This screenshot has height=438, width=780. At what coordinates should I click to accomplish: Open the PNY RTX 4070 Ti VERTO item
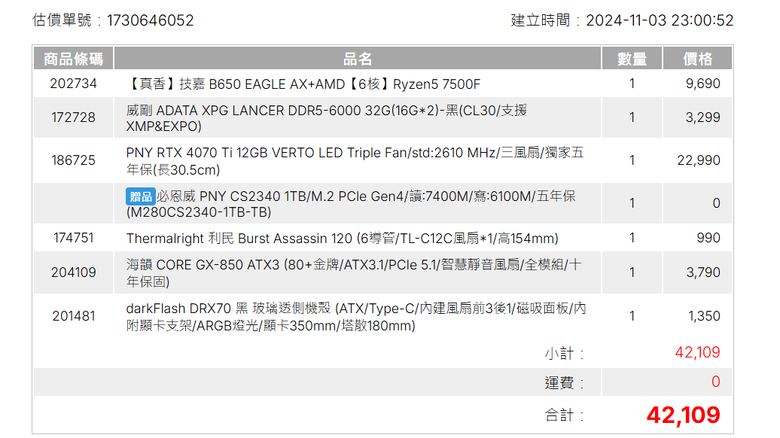[x=355, y=161]
